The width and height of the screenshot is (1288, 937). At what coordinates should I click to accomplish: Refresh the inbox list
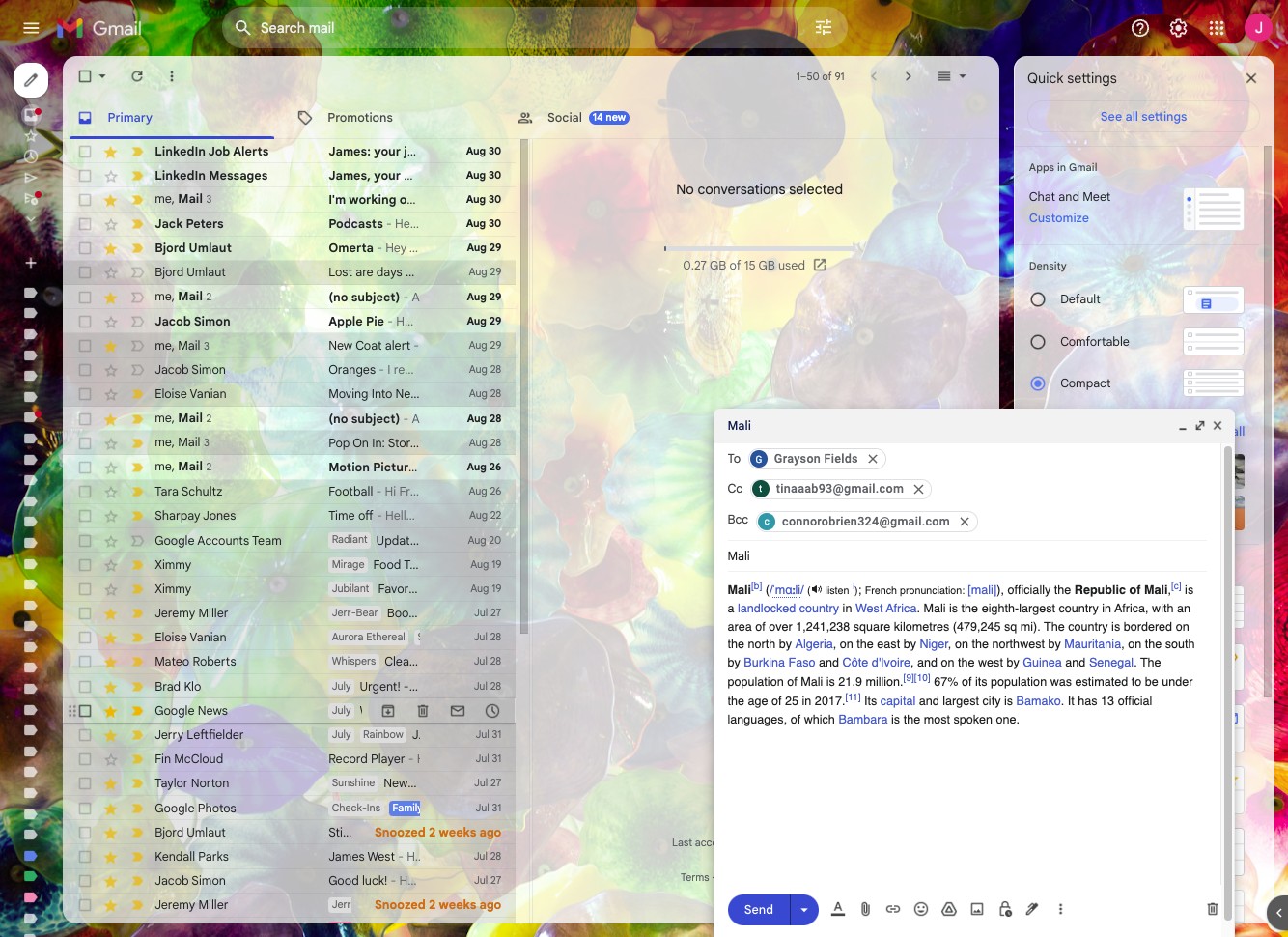tap(137, 76)
